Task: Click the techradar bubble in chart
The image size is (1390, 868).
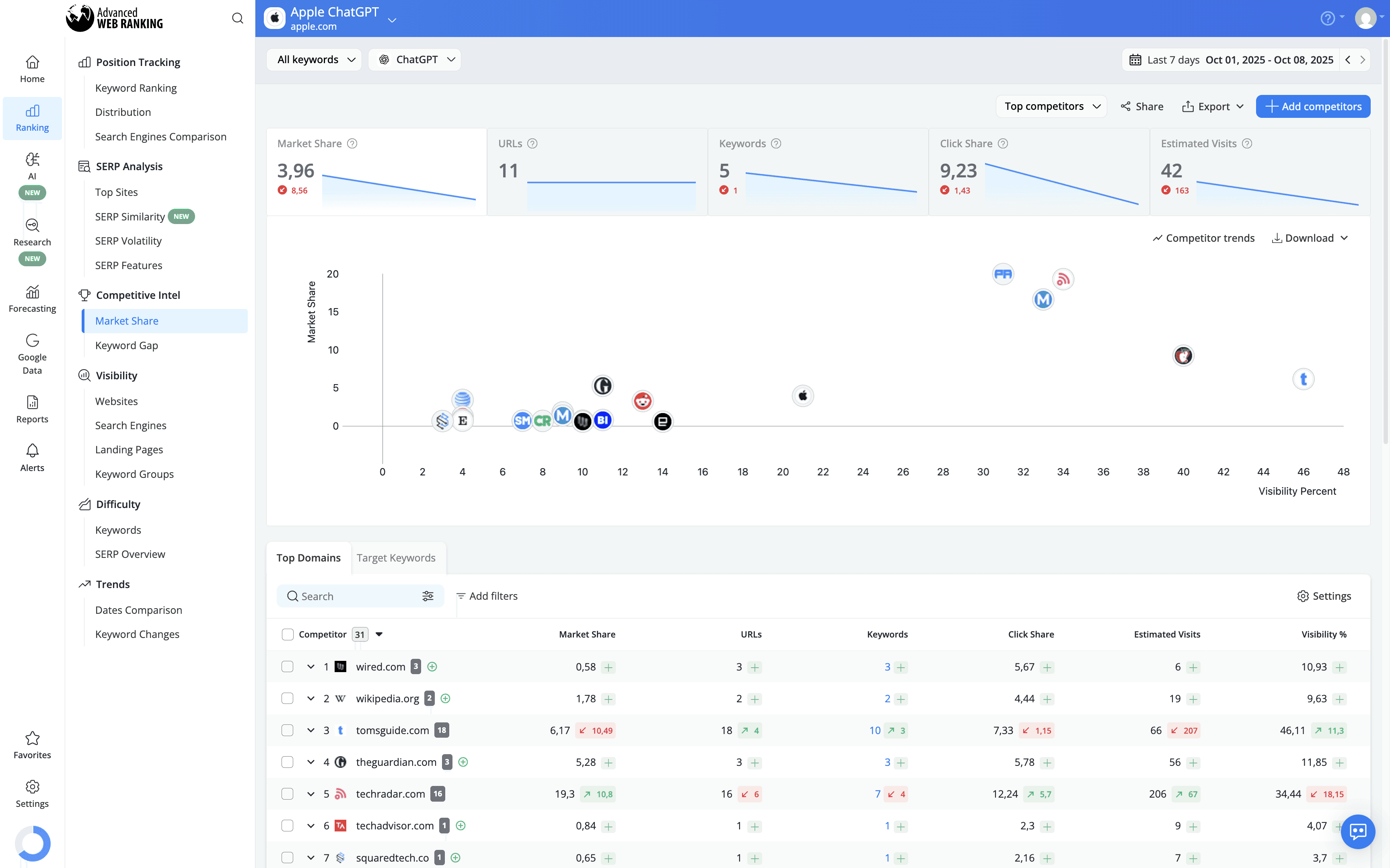Action: coord(1063,280)
